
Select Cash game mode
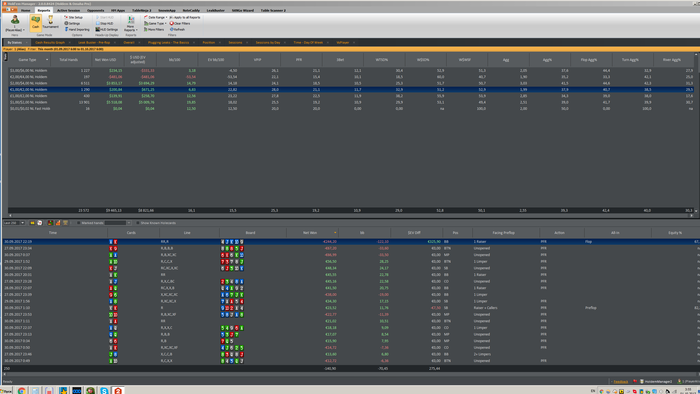35,22
